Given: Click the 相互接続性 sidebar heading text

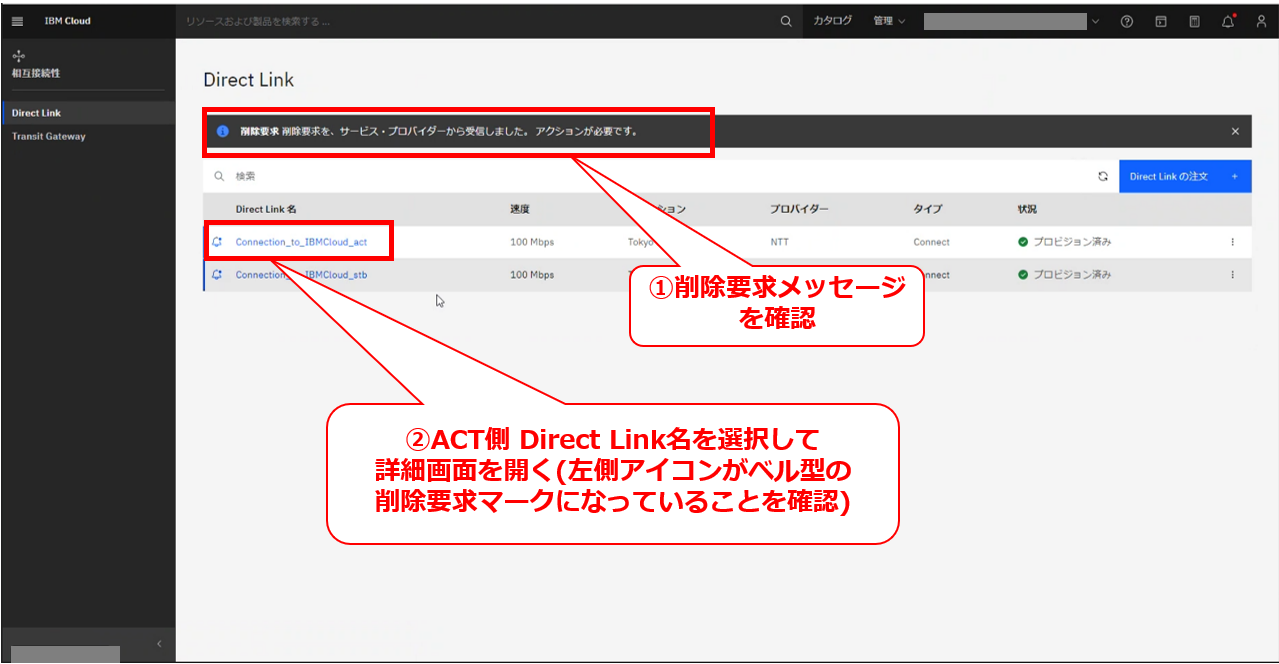Looking at the screenshot, I should (x=36, y=74).
